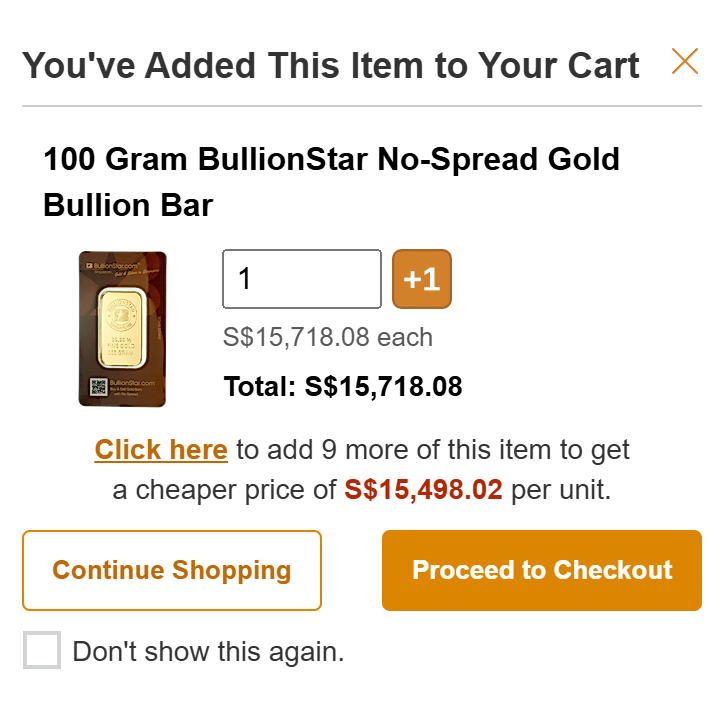Click the "Click here" bulk discount link
Image resolution: width=728 pixels, height=702 pixels.
(161, 450)
